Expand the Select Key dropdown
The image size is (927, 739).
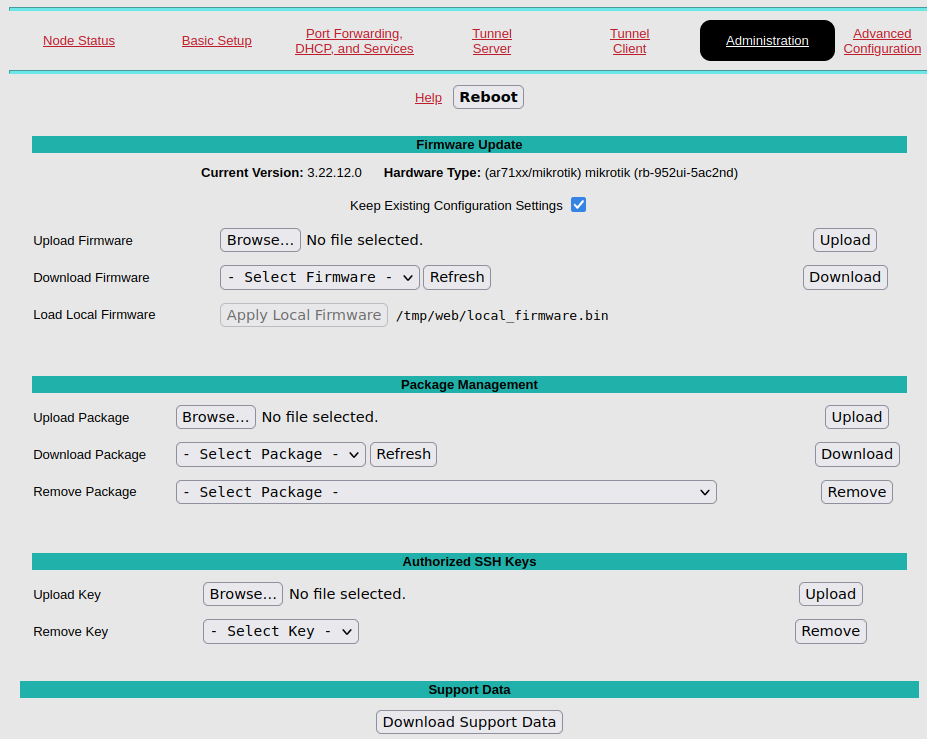click(x=280, y=631)
